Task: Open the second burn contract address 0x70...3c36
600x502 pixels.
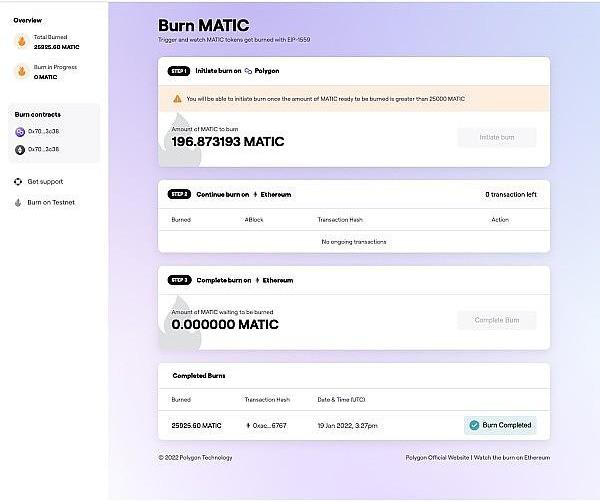Action: click(46, 149)
